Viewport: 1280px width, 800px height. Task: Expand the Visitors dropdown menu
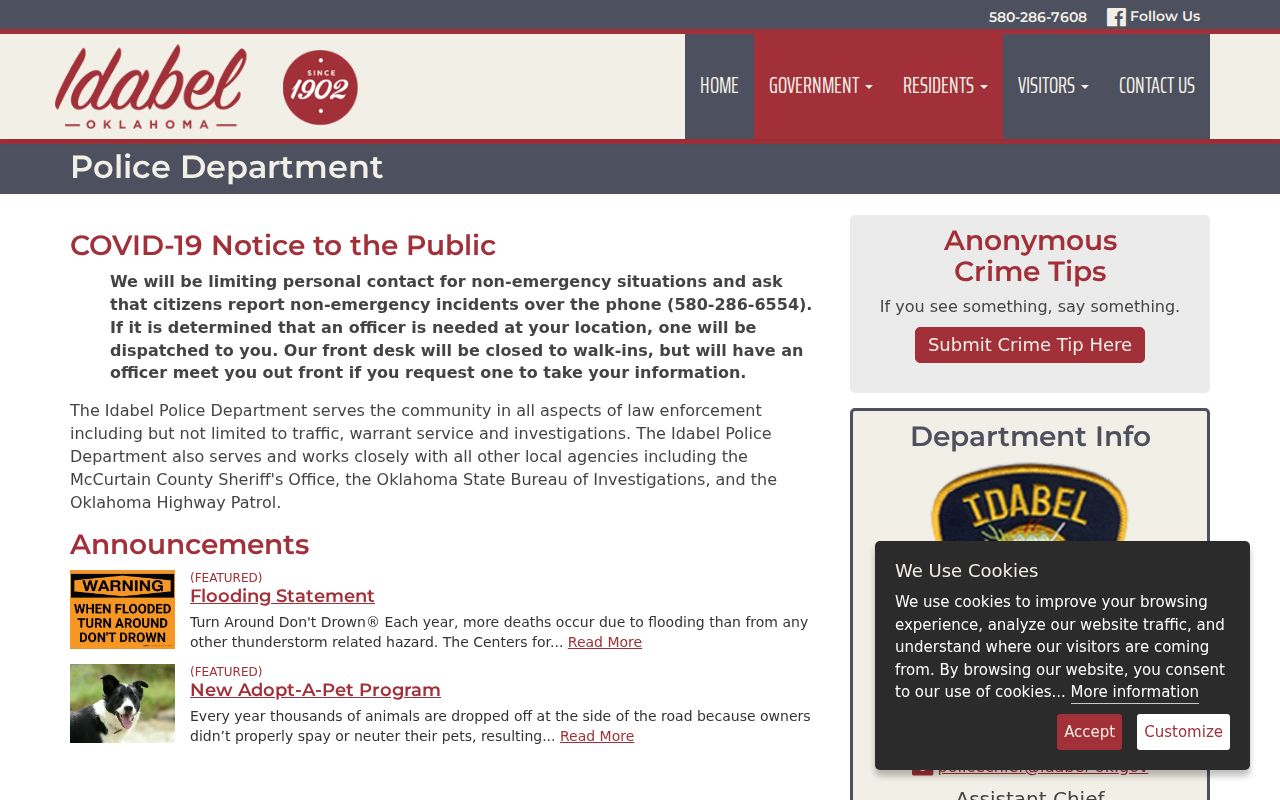click(1053, 86)
